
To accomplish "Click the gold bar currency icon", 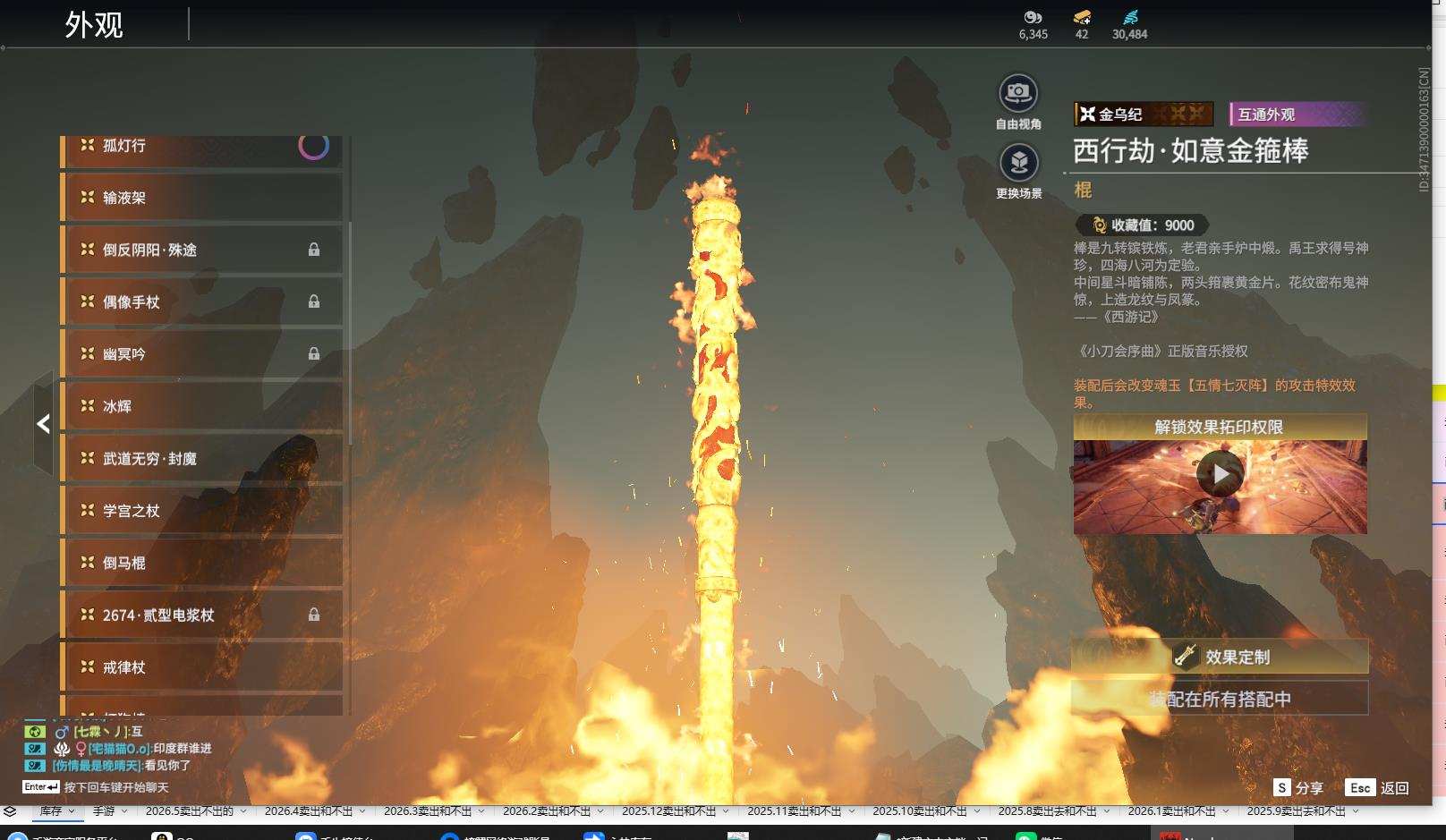I will [x=1082, y=17].
